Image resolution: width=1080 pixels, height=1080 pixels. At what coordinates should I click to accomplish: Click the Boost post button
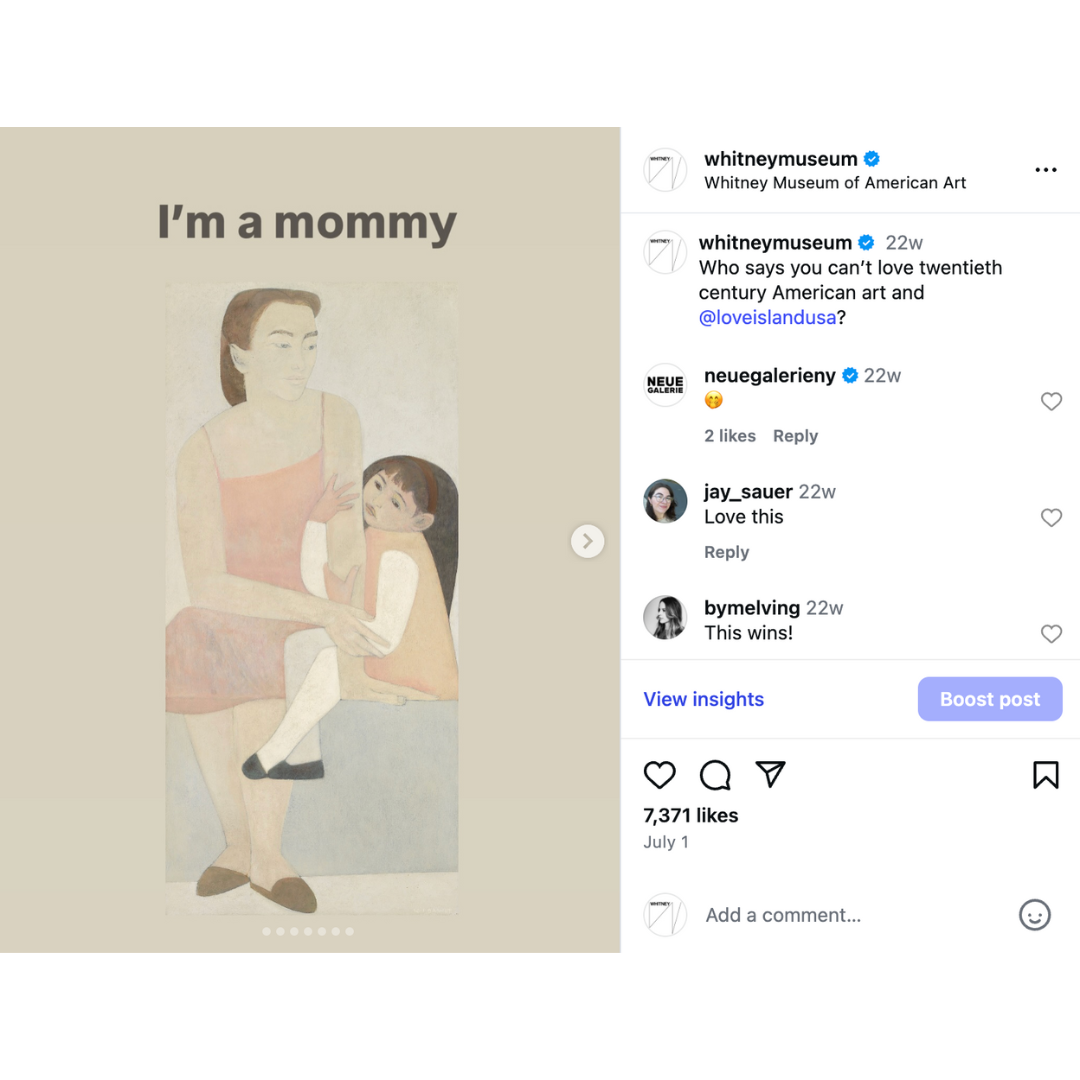coord(990,699)
